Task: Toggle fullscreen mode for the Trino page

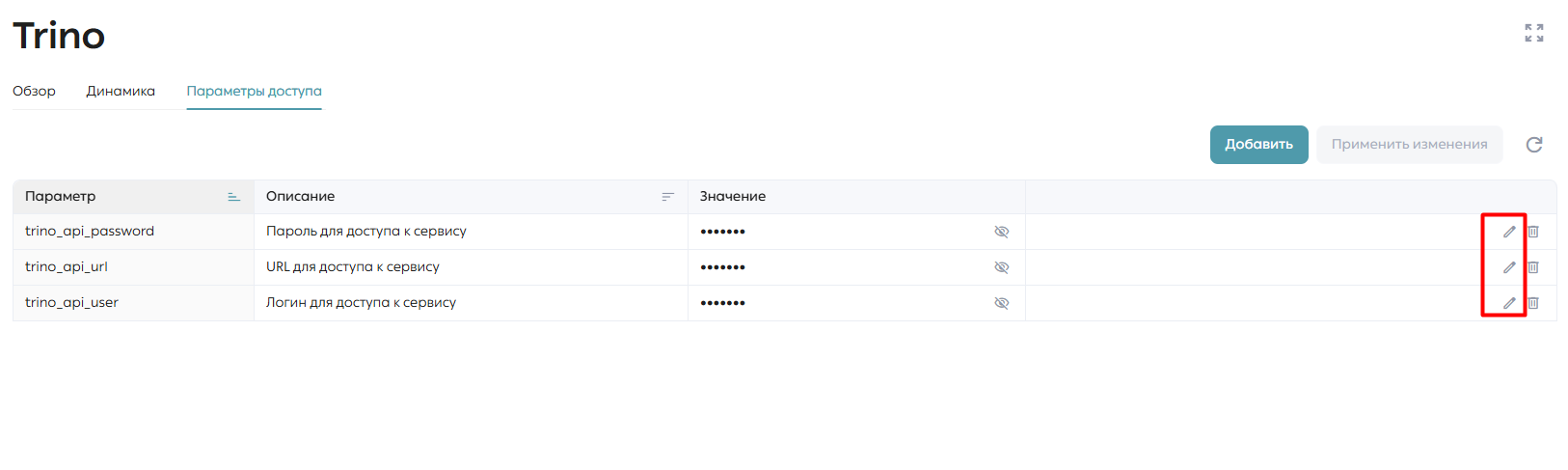Action: click(1534, 33)
